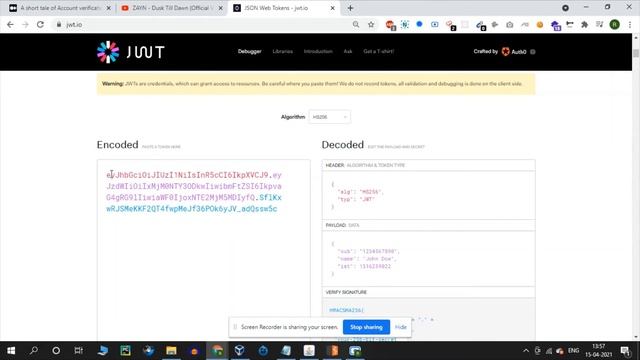The height and width of the screenshot is (360, 640).
Task: Open the Get a T-shirt link
Action: click(378, 51)
